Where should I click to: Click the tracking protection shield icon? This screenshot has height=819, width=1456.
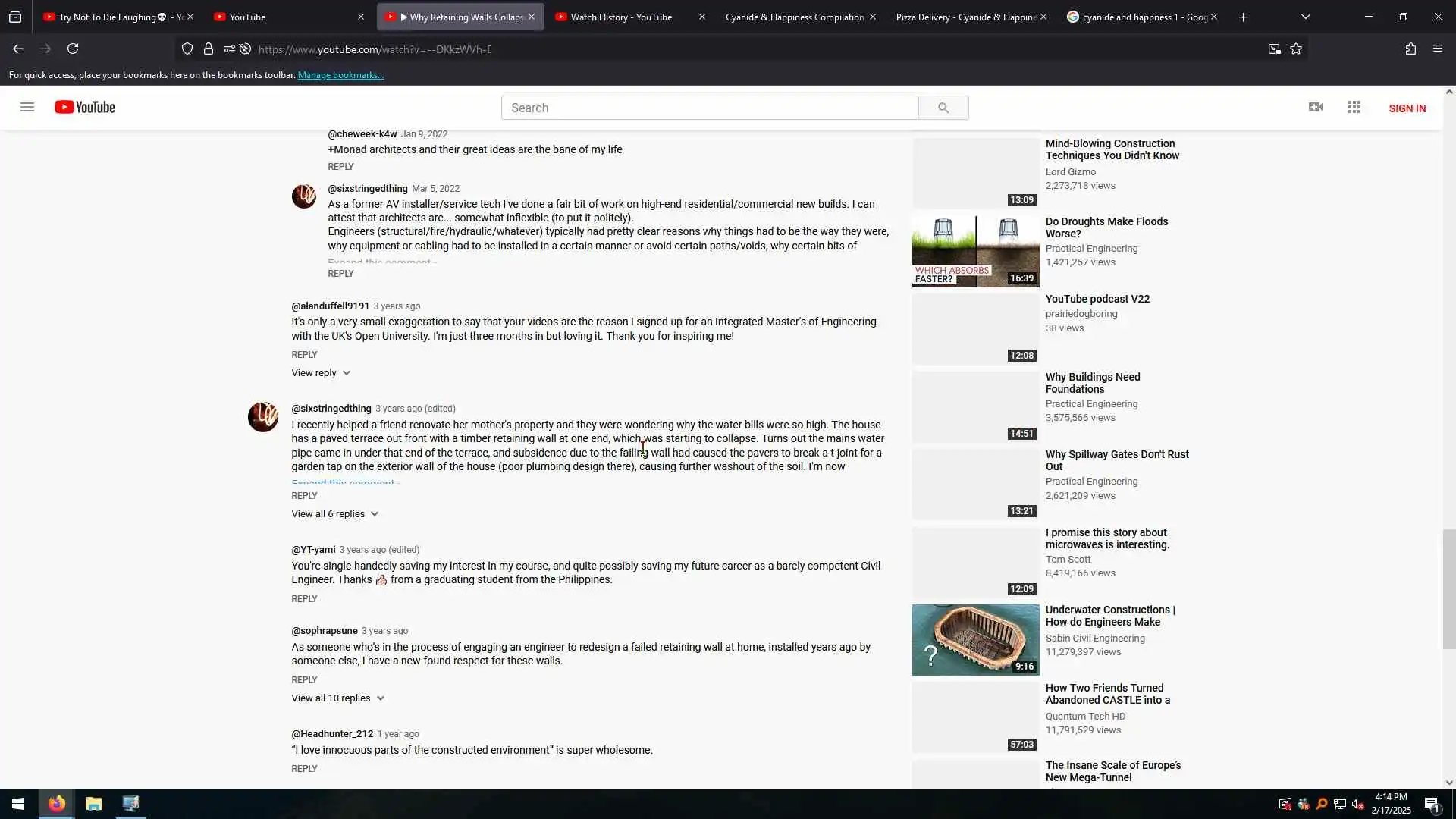coord(187,49)
